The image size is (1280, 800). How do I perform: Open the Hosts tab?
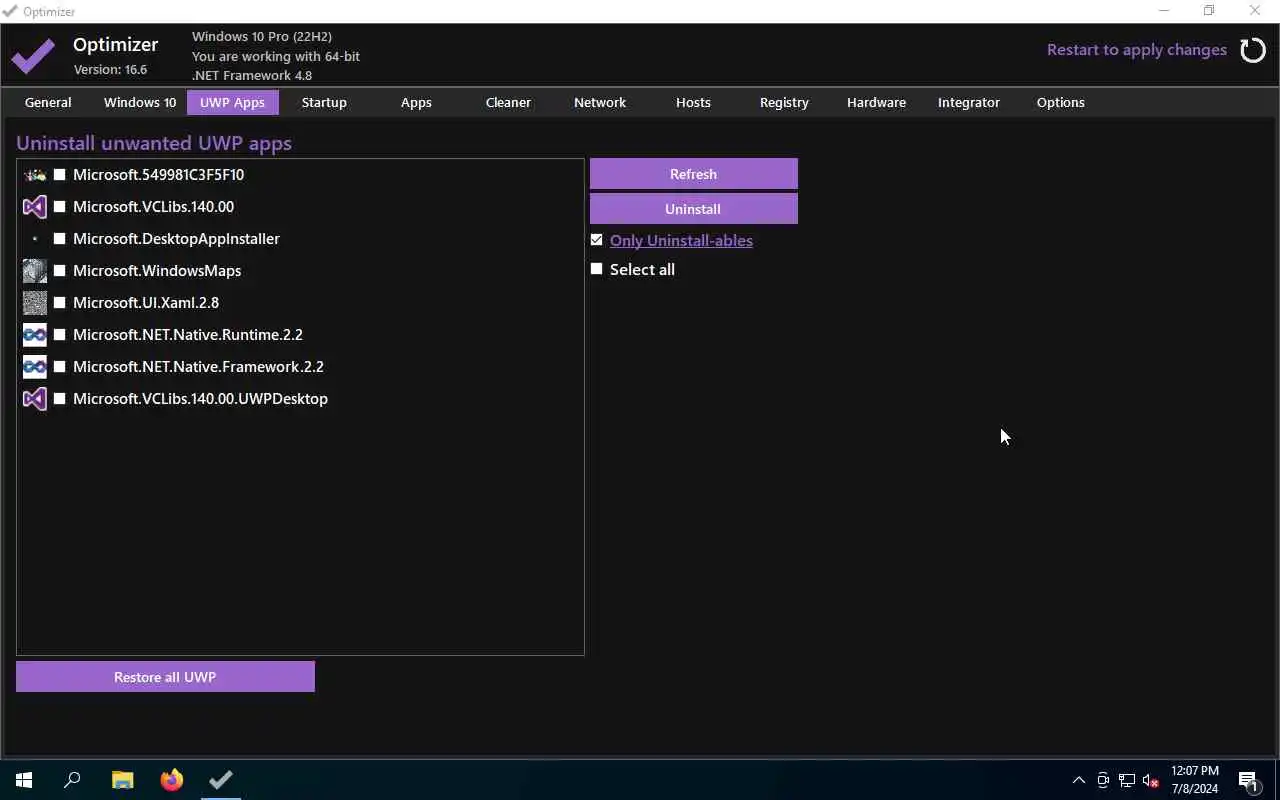[x=693, y=102]
